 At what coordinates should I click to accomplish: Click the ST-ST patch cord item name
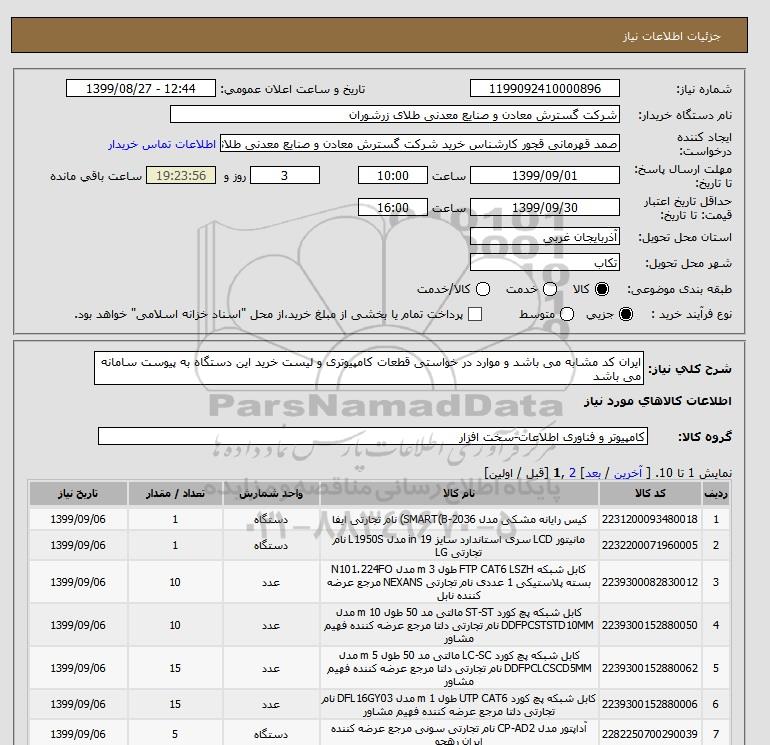(x=459, y=625)
